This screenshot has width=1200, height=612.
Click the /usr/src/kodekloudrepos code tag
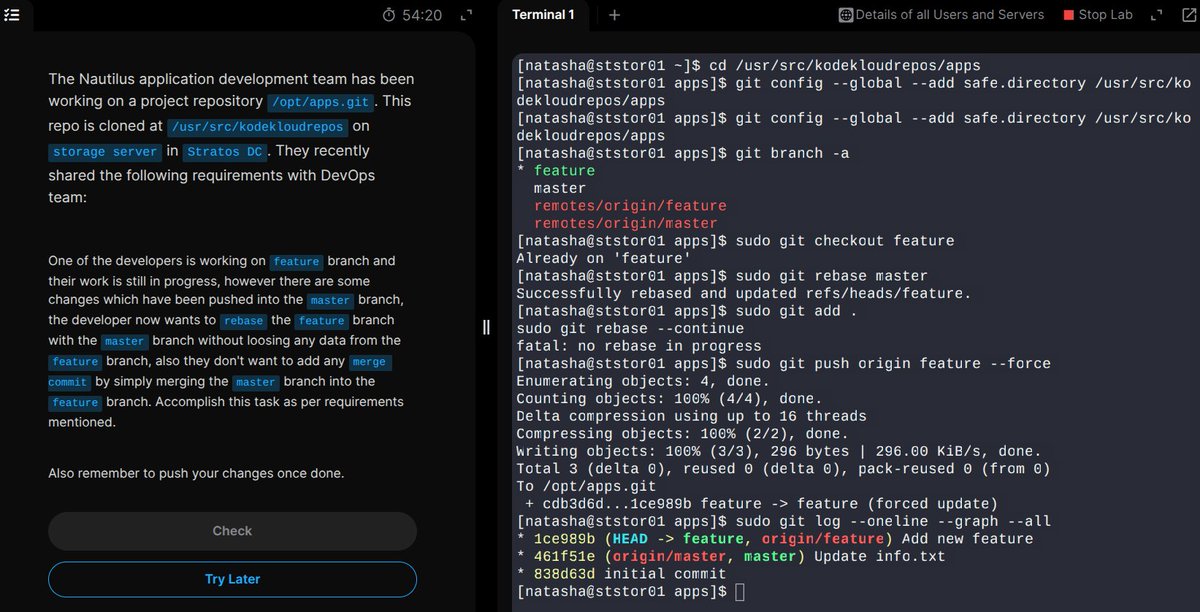(x=258, y=127)
